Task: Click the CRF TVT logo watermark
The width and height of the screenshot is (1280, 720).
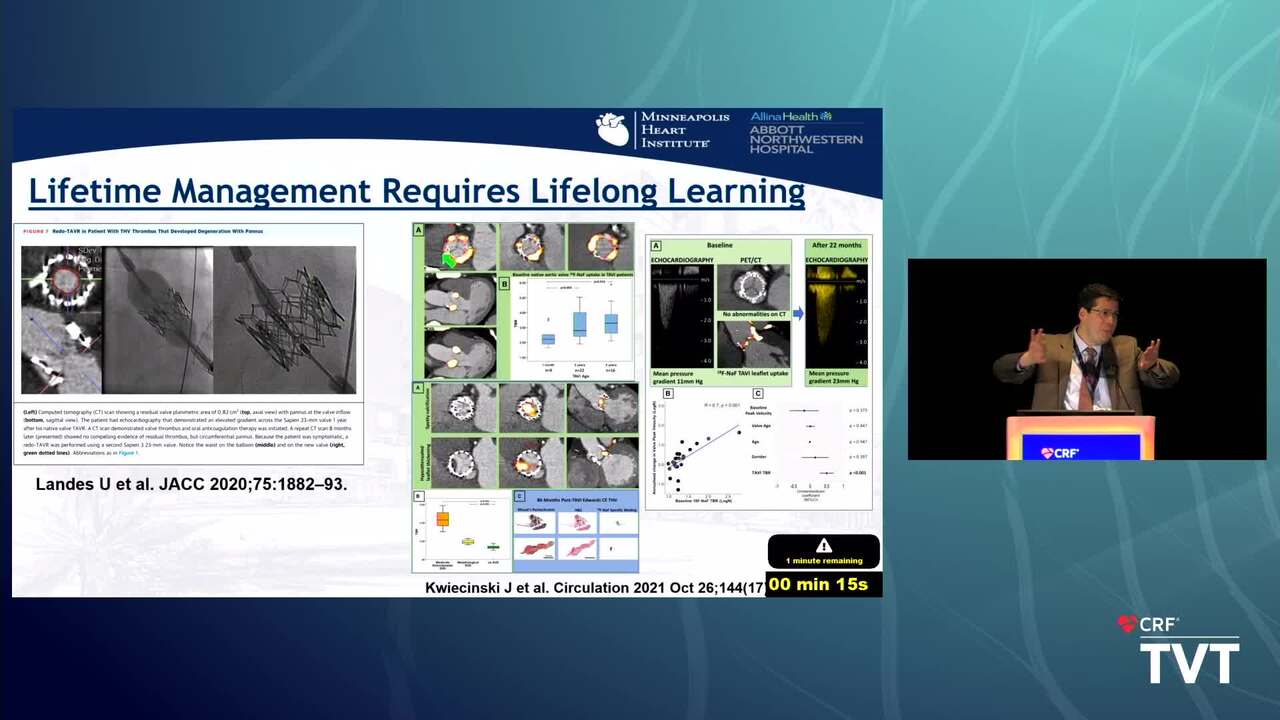Action: point(1178,650)
